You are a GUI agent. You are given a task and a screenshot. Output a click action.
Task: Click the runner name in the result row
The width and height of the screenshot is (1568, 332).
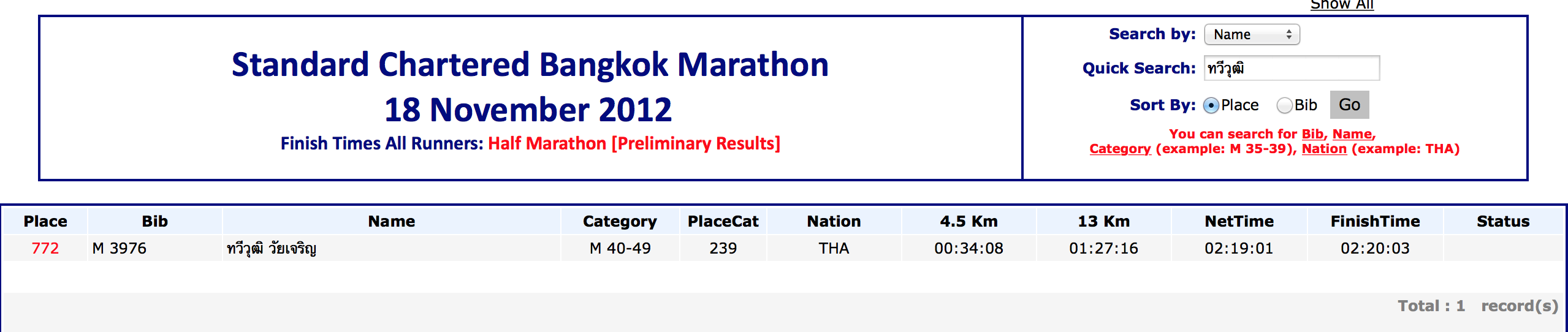[272, 248]
